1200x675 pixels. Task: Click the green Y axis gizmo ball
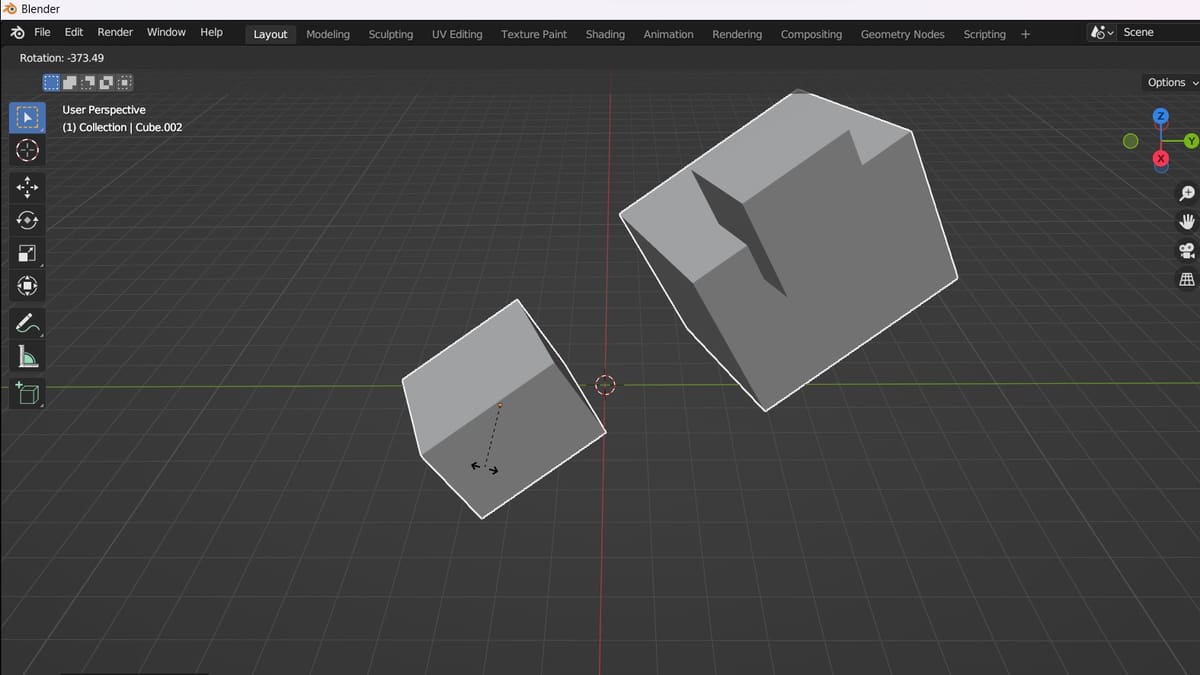(x=1191, y=141)
